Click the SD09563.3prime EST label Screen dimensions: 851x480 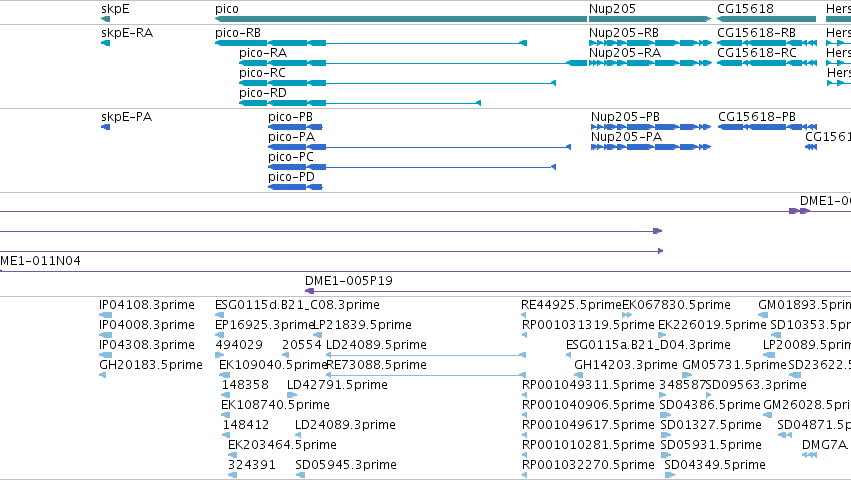[x=757, y=385]
